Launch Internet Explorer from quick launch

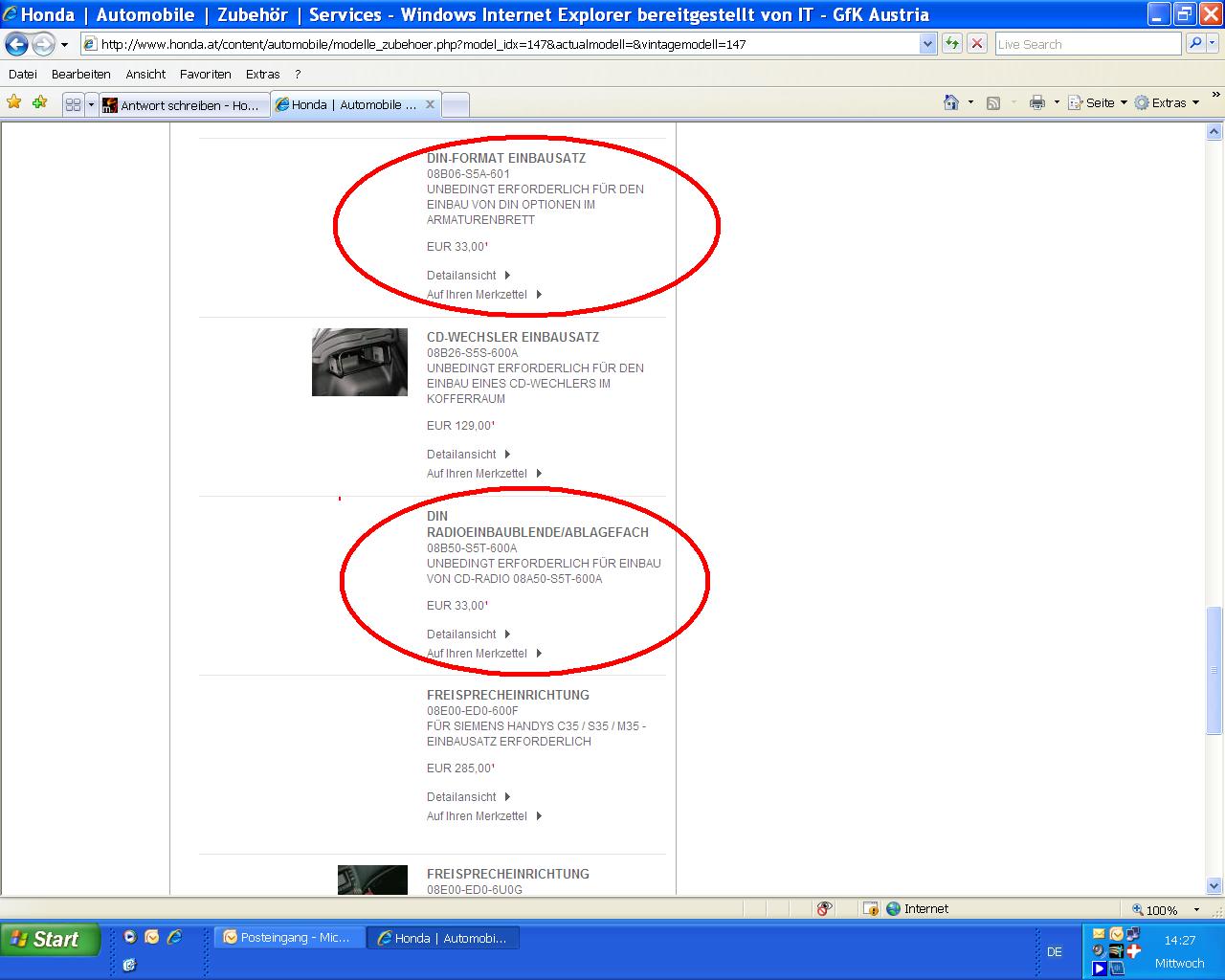(x=174, y=937)
